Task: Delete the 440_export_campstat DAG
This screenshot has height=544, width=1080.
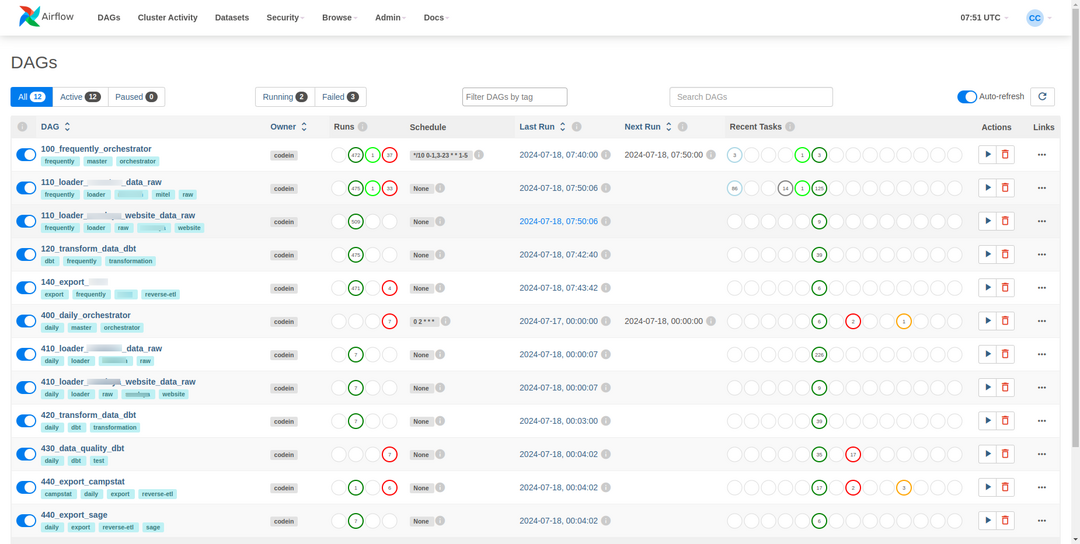Action: pos(1005,488)
